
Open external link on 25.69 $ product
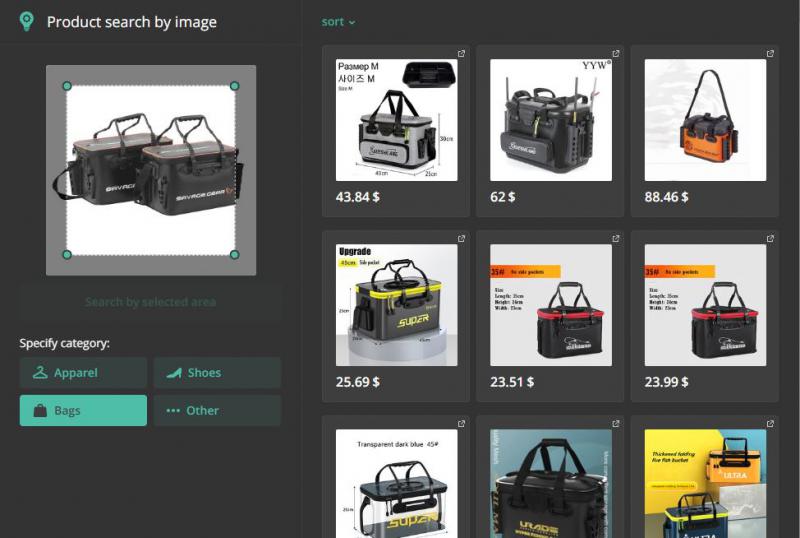[x=461, y=239]
